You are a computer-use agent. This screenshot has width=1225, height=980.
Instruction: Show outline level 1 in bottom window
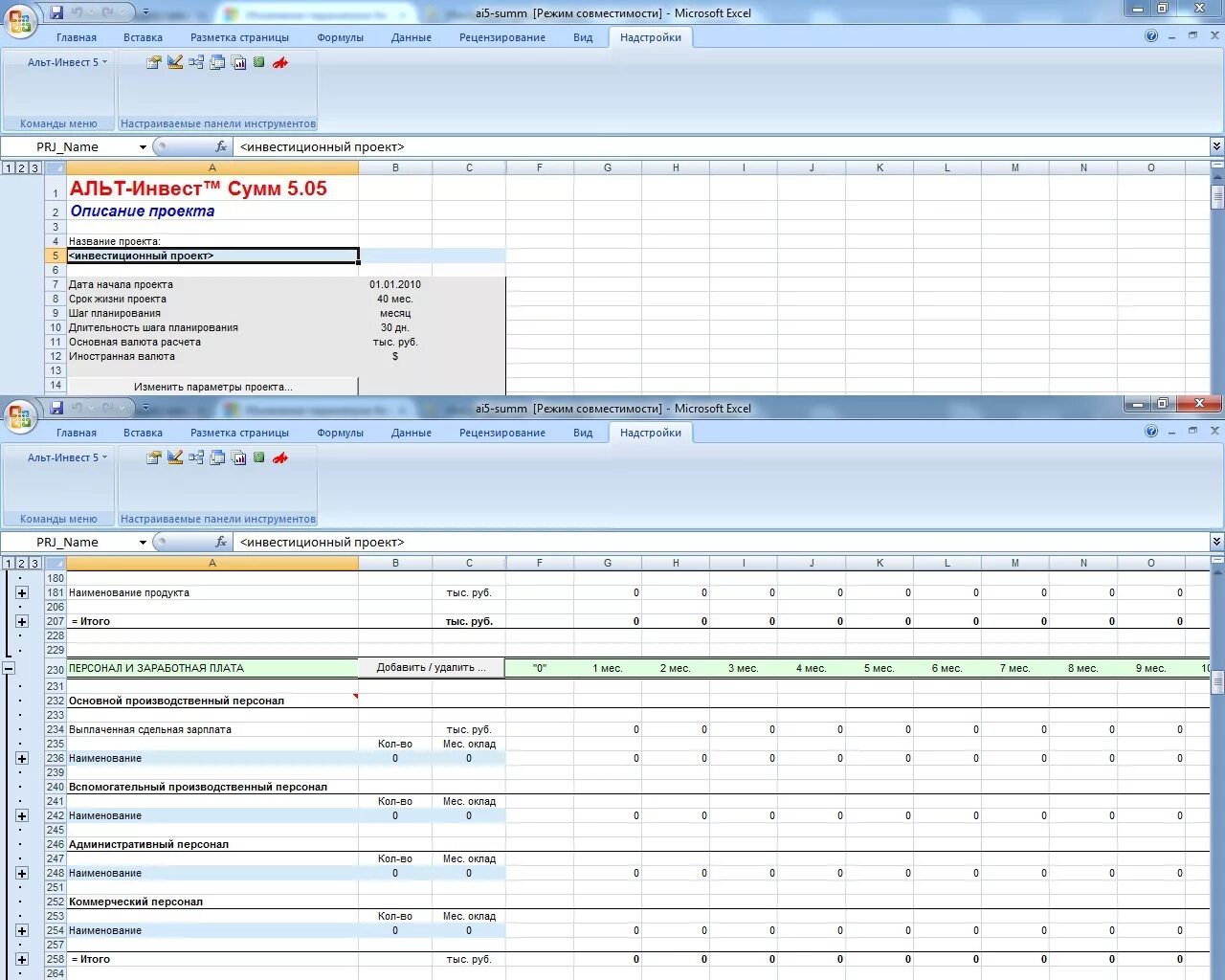point(9,564)
